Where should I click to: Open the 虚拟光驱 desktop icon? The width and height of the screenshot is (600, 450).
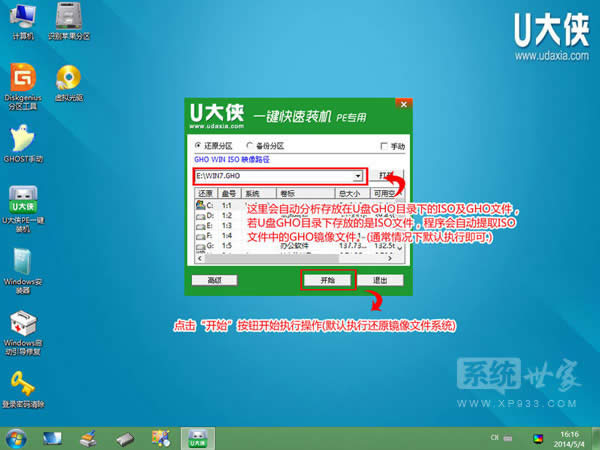(68, 83)
